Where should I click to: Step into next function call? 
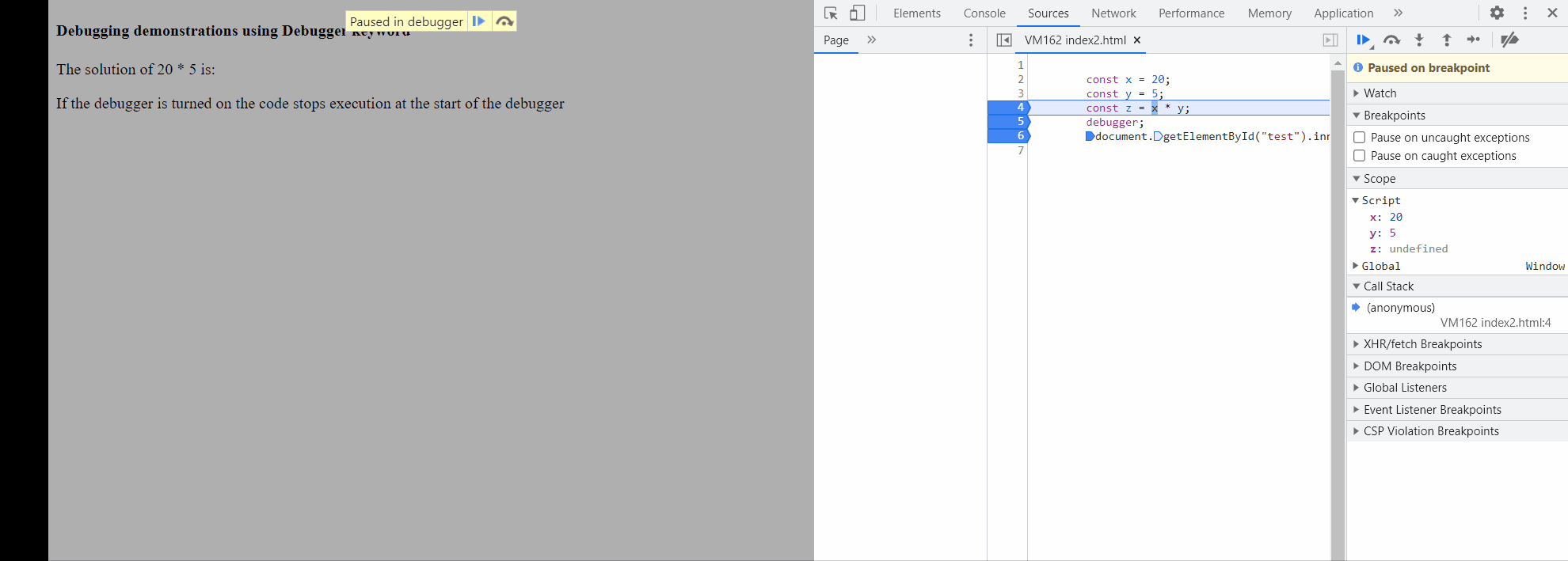point(1419,40)
